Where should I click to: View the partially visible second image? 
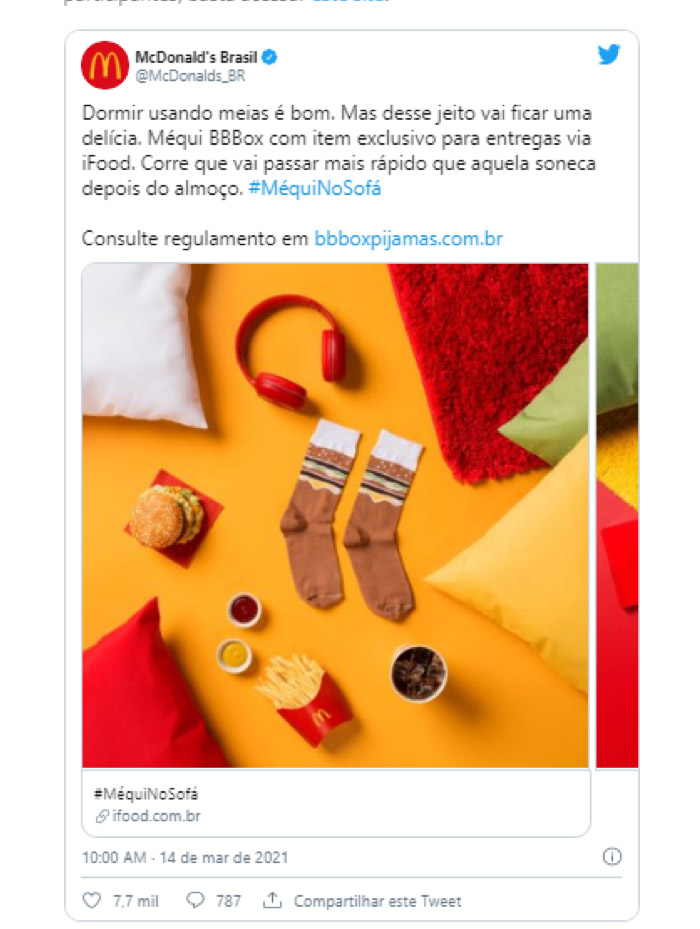617,515
